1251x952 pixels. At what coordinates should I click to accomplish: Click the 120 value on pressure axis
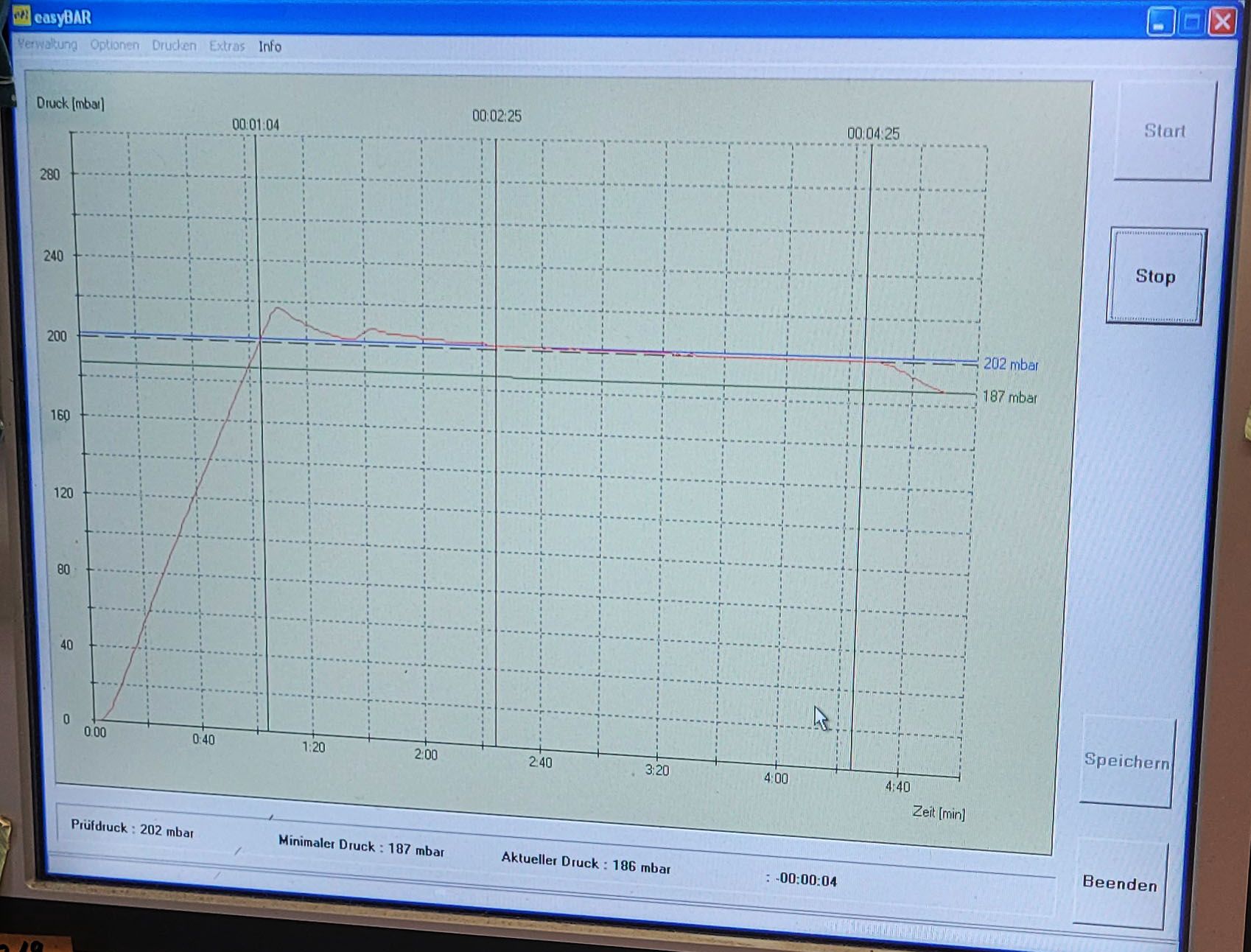point(63,493)
